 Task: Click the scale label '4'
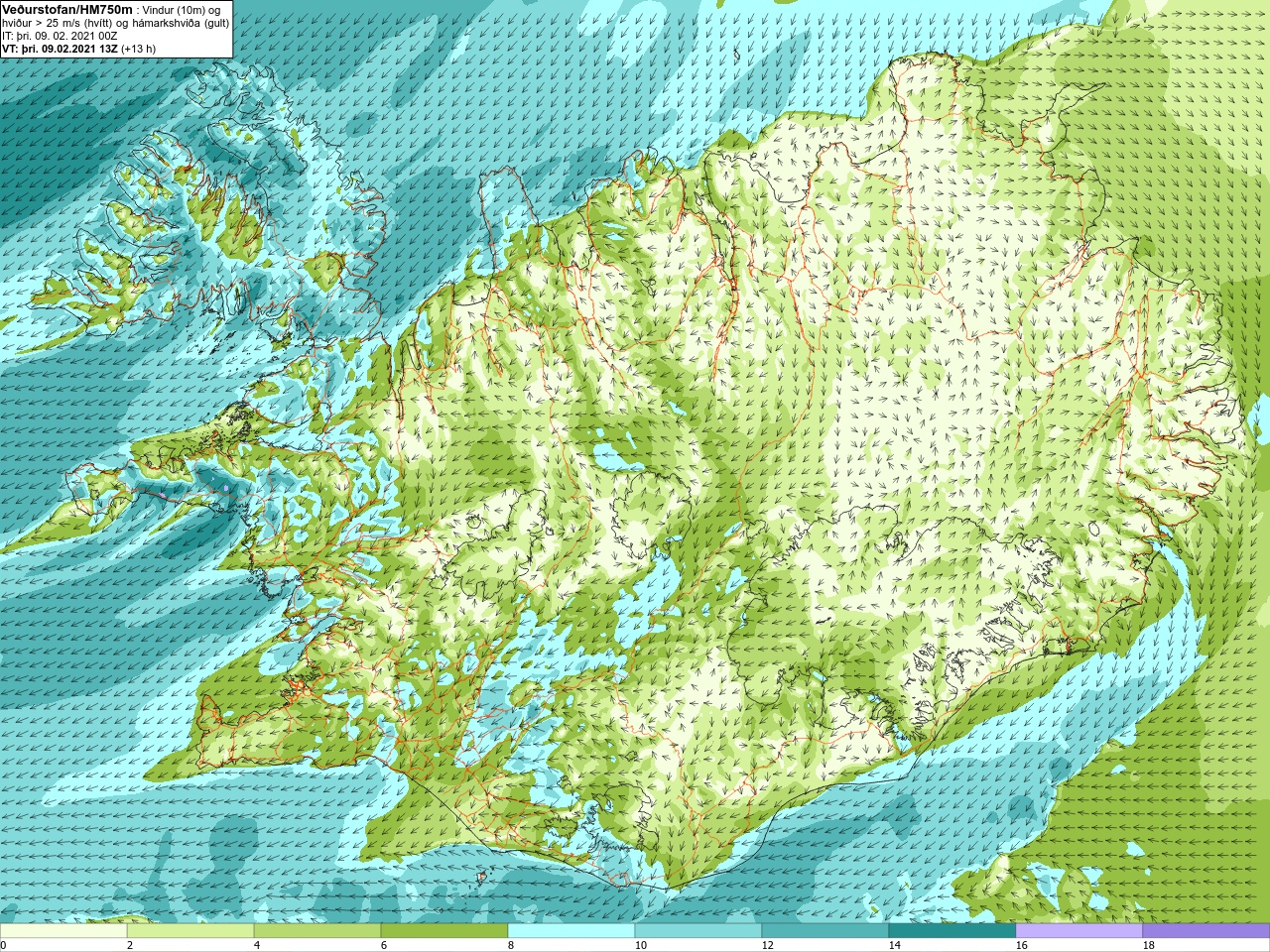coord(257,946)
